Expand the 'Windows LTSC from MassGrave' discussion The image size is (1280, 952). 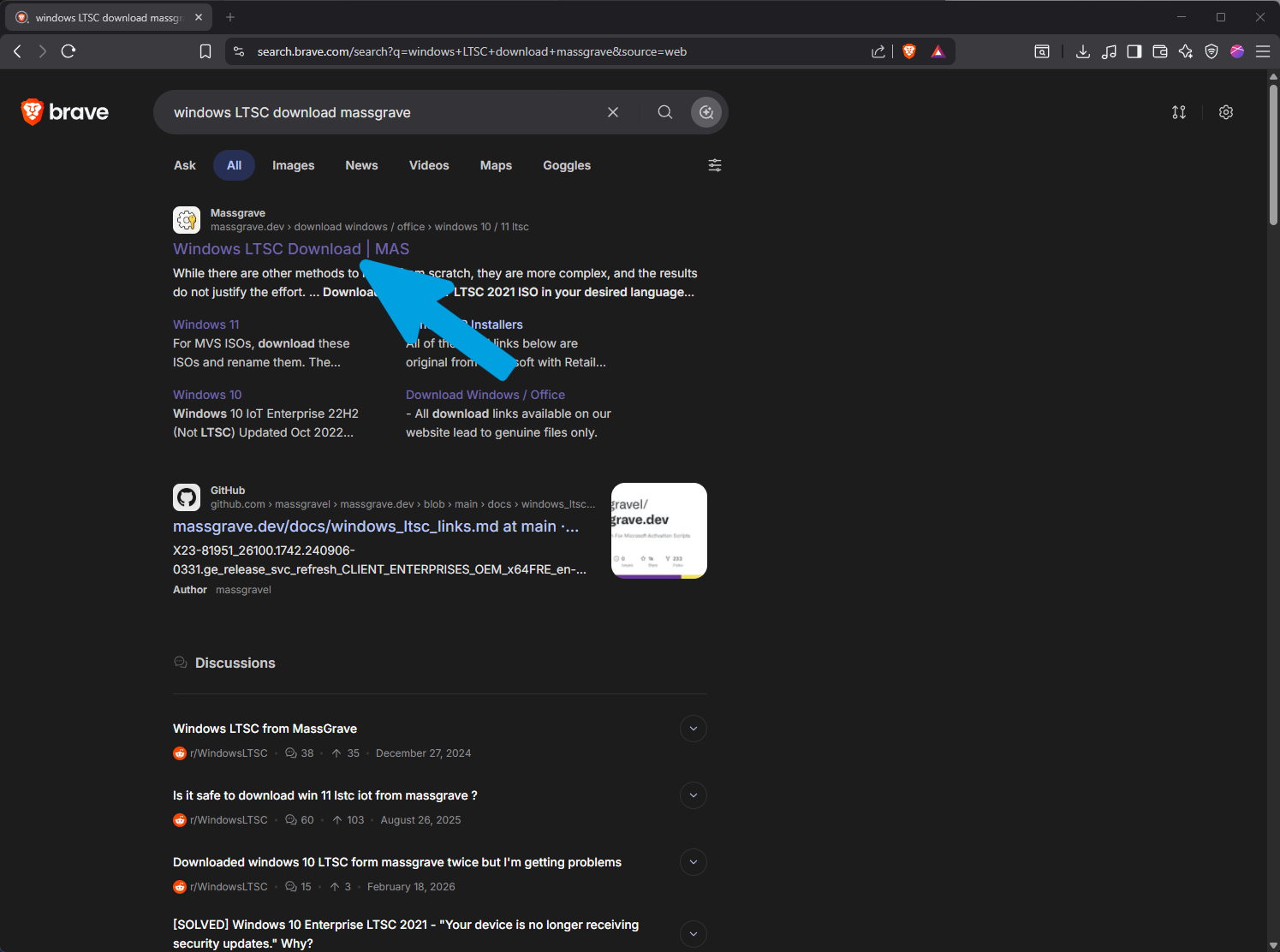(x=694, y=729)
